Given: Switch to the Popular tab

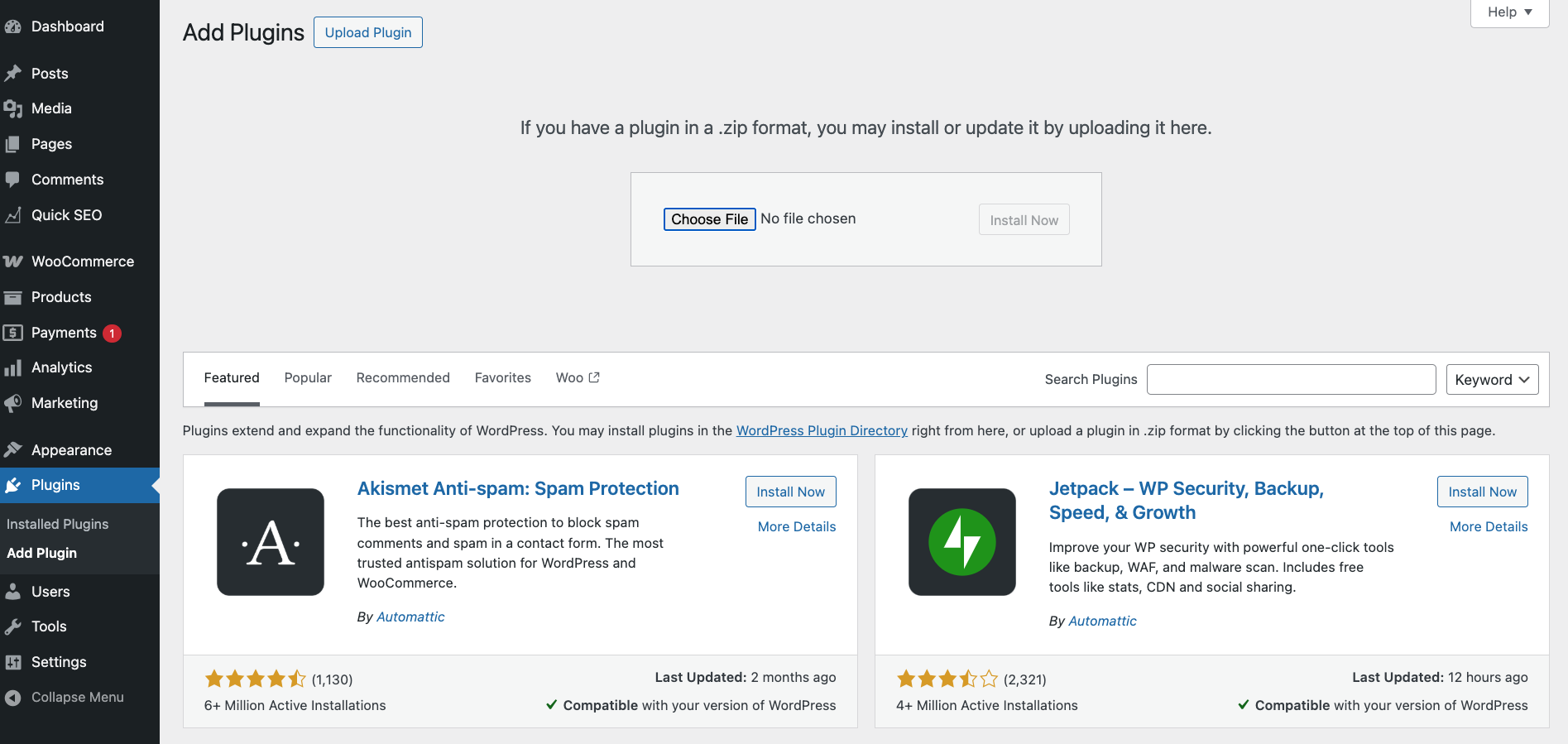Looking at the screenshot, I should coord(308,378).
